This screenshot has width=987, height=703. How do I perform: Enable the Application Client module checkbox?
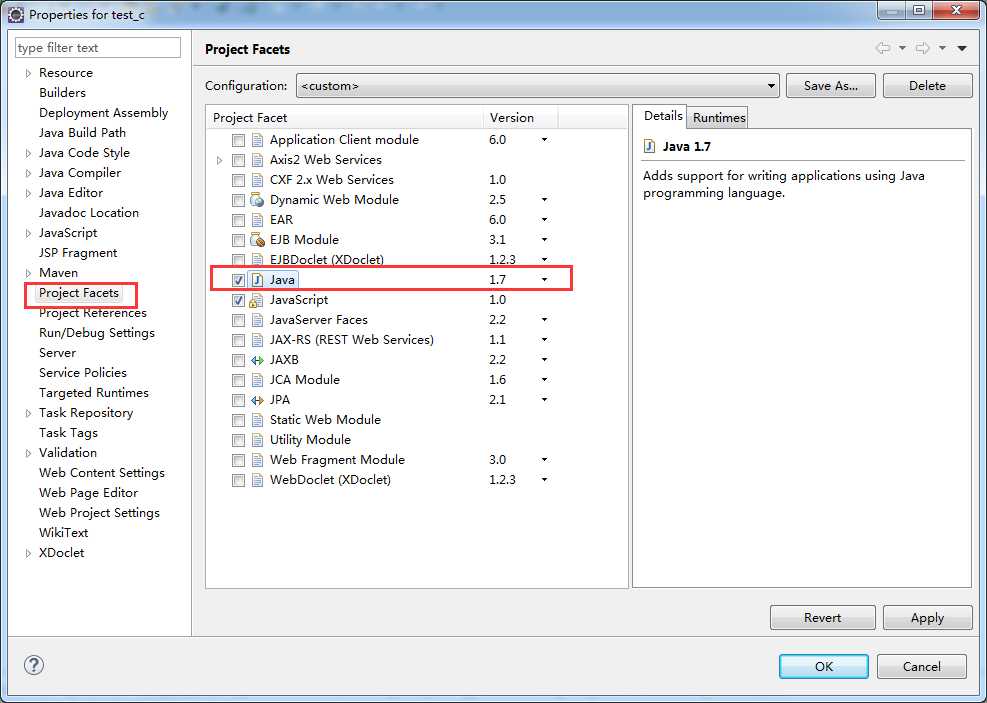(x=238, y=140)
